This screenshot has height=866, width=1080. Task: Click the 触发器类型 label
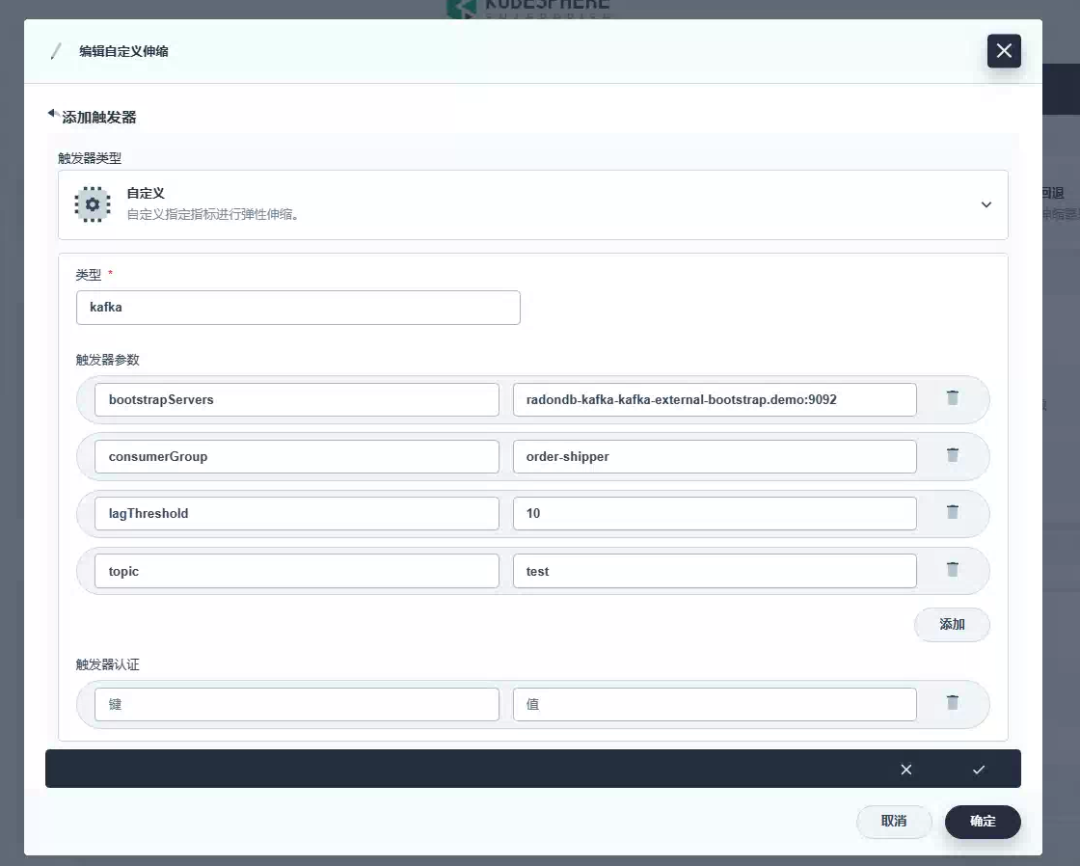coord(90,158)
